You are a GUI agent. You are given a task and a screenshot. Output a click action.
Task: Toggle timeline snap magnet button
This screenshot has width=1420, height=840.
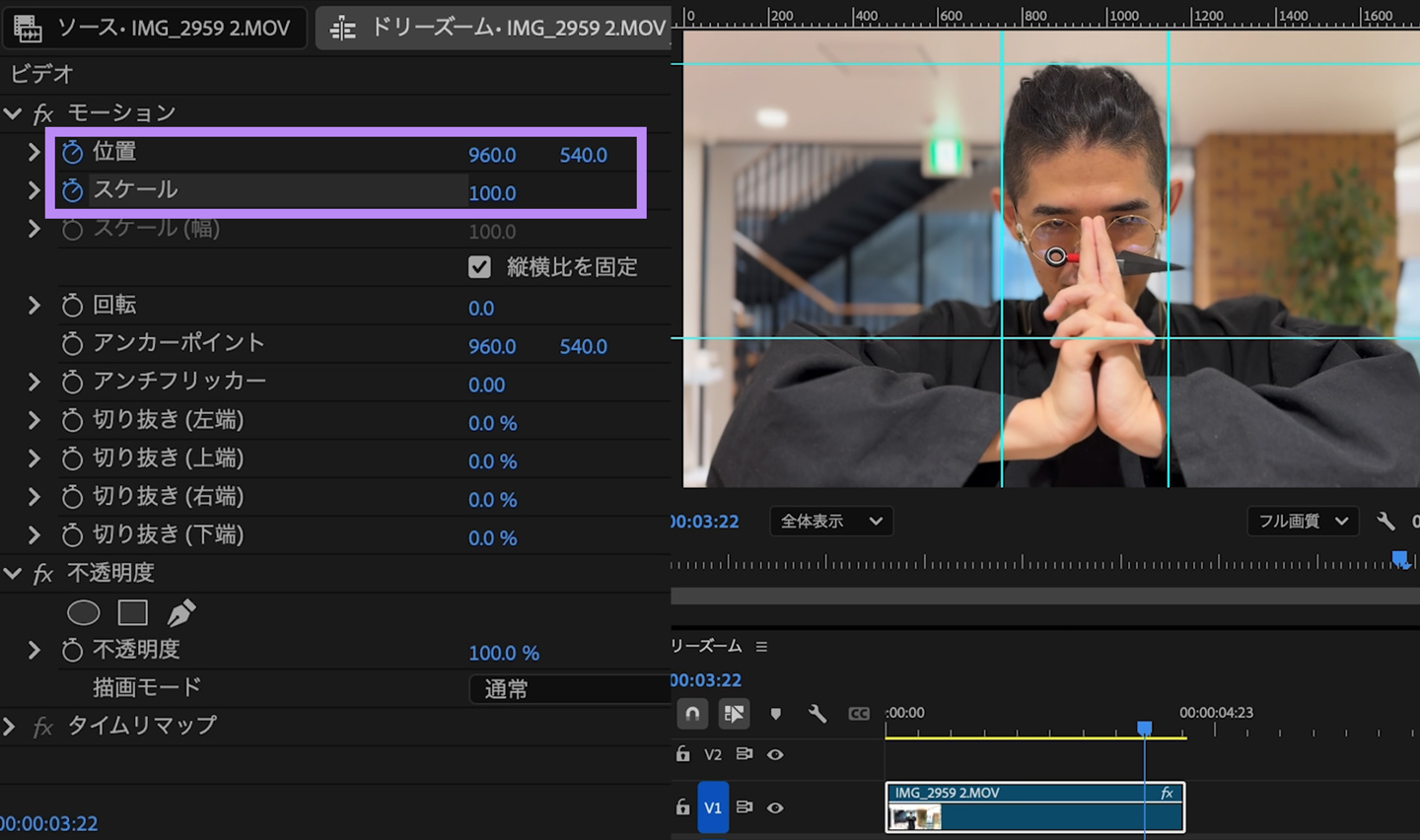(693, 714)
